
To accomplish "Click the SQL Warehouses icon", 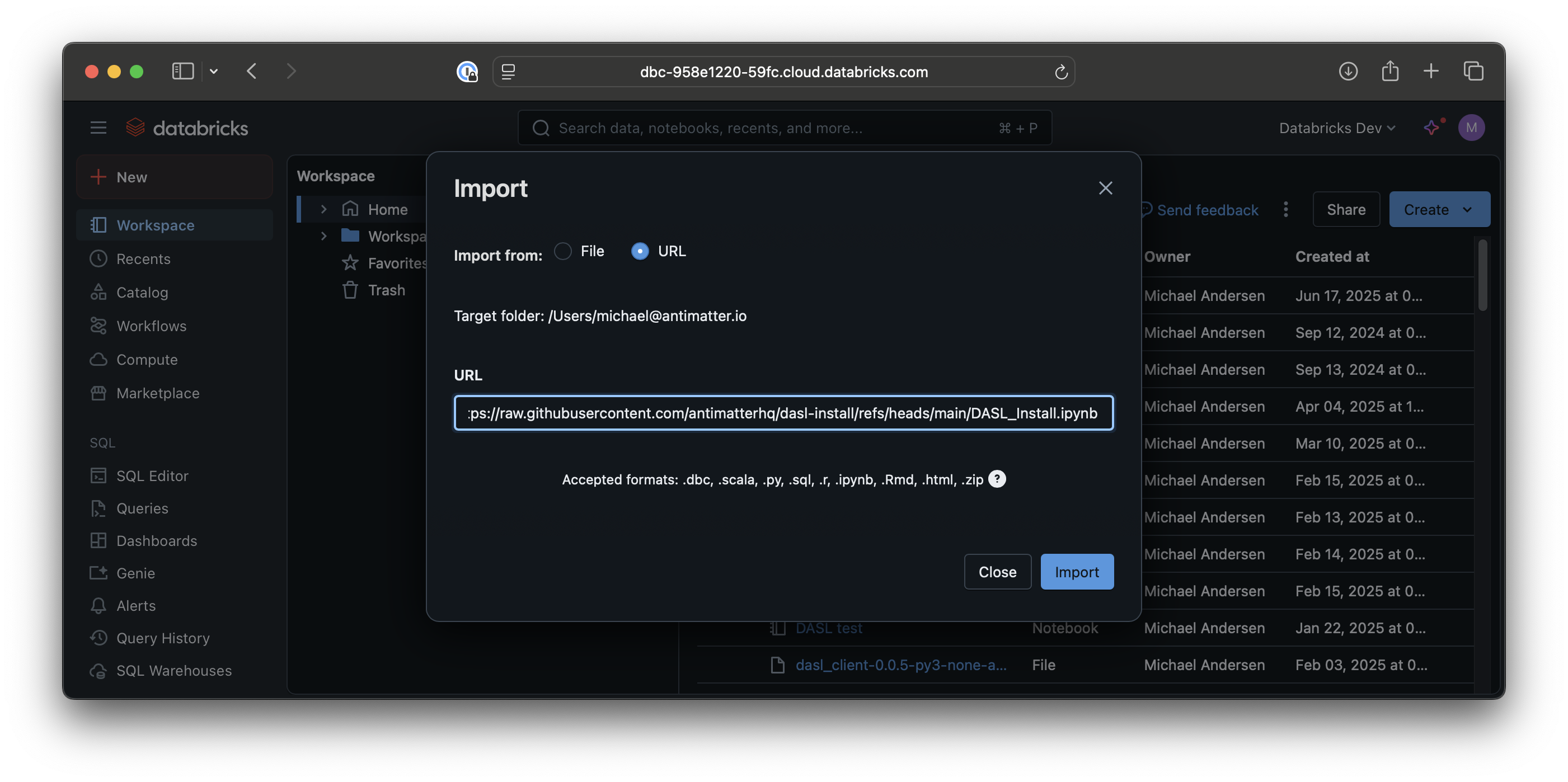I will point(98,671).
